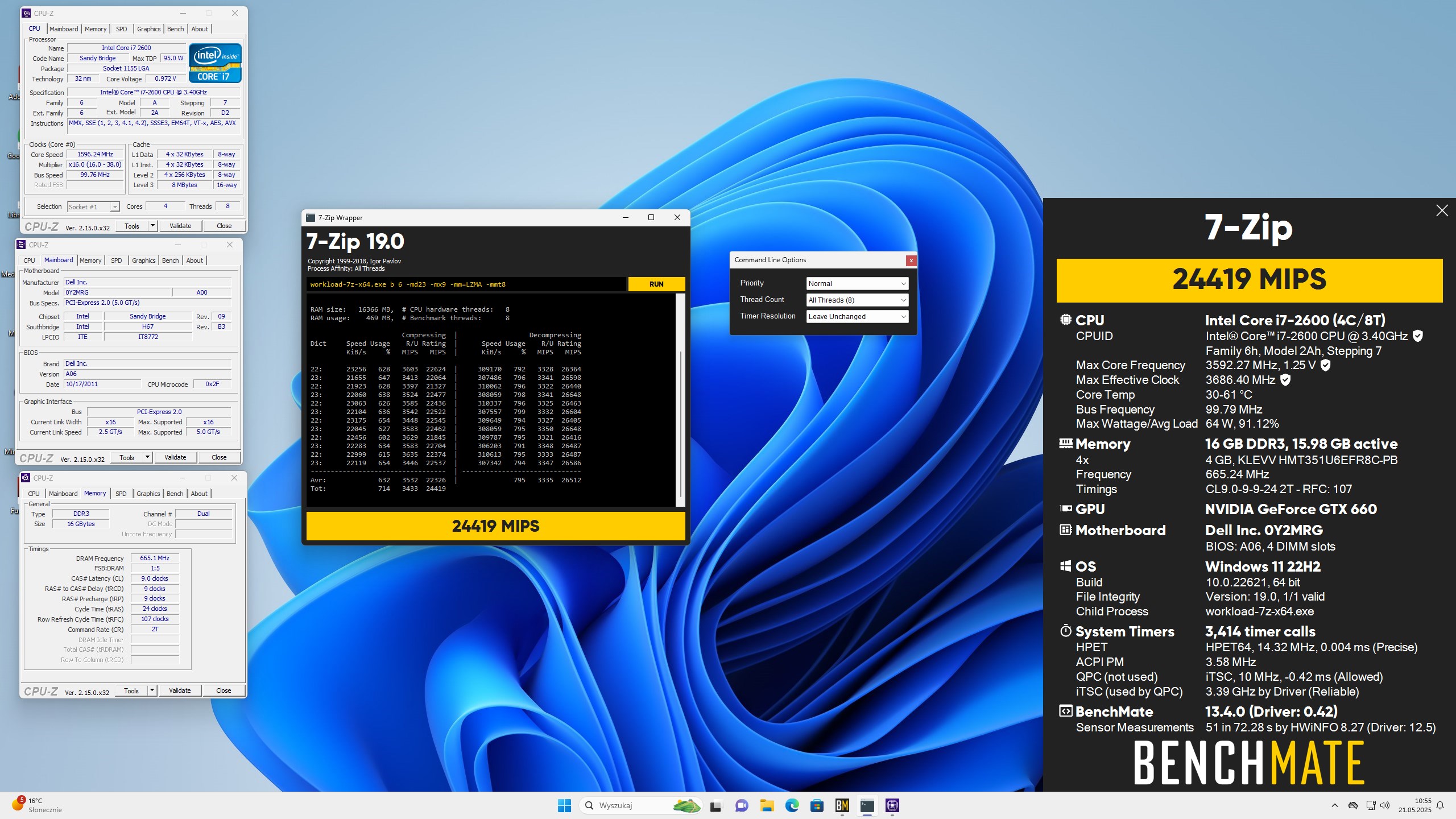Click the yellow RUN button

(x=656, y=284)
